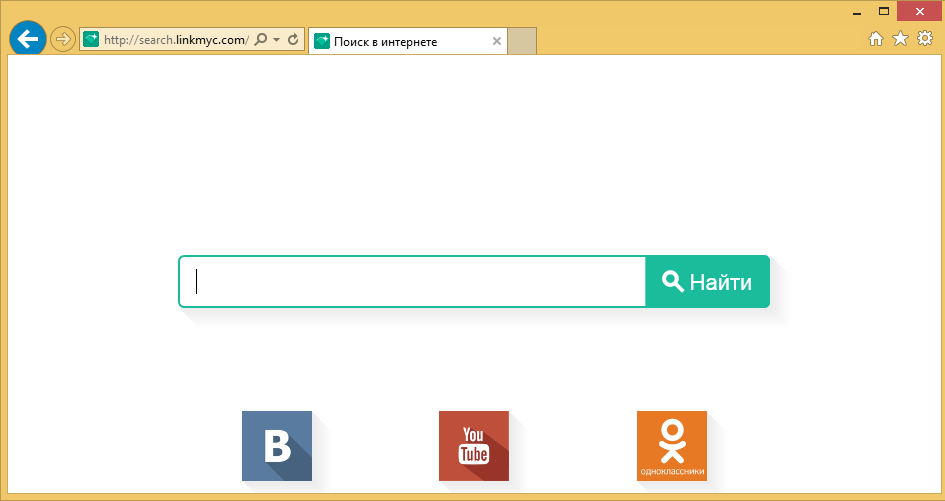Close the 'Поиск в интернете' tab
Image resolution: width=945 pixels, height=501 pixels.
(497, 41)
